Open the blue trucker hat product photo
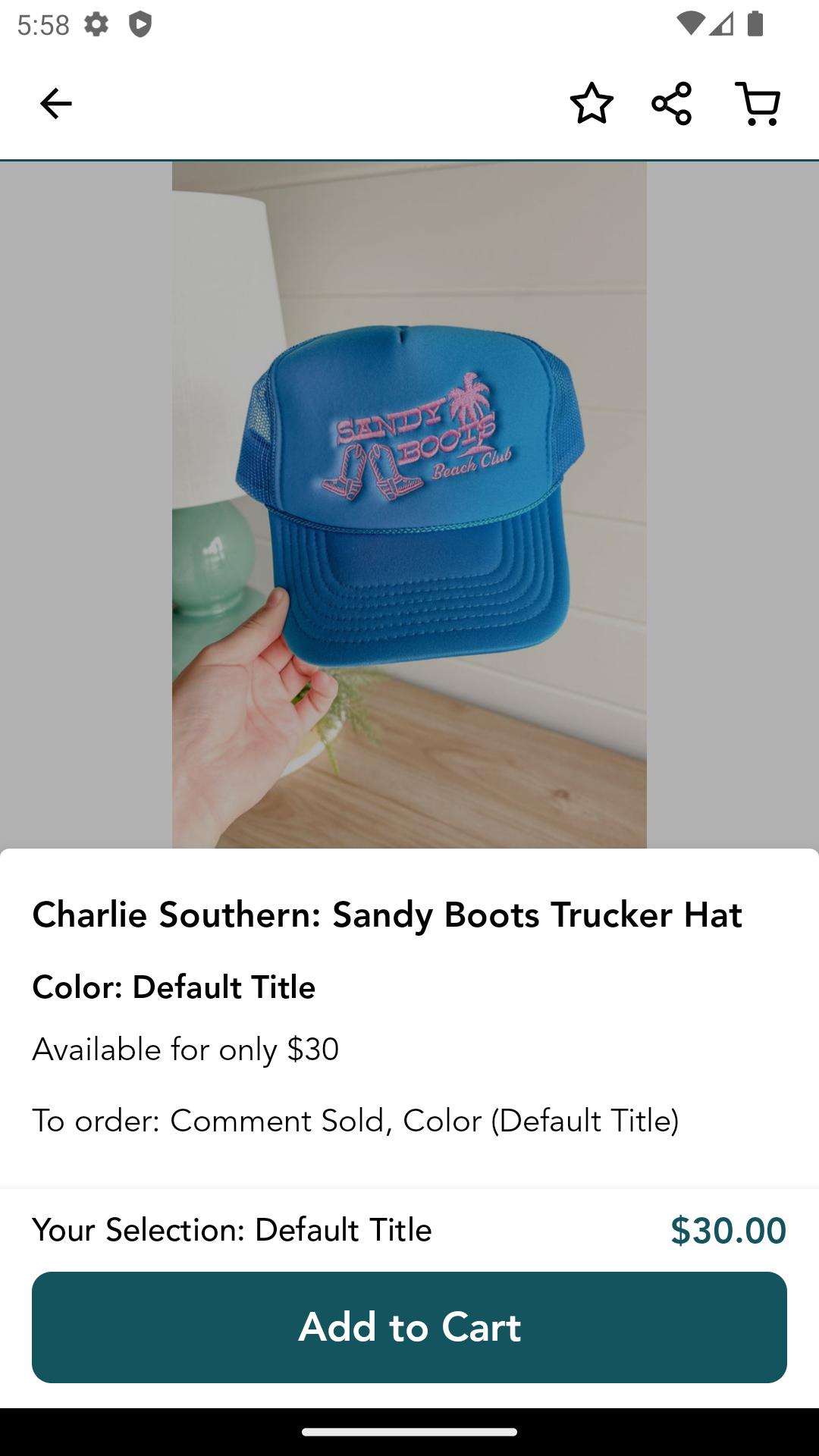This screenshot has height=1456, width=819. [409, 504]
